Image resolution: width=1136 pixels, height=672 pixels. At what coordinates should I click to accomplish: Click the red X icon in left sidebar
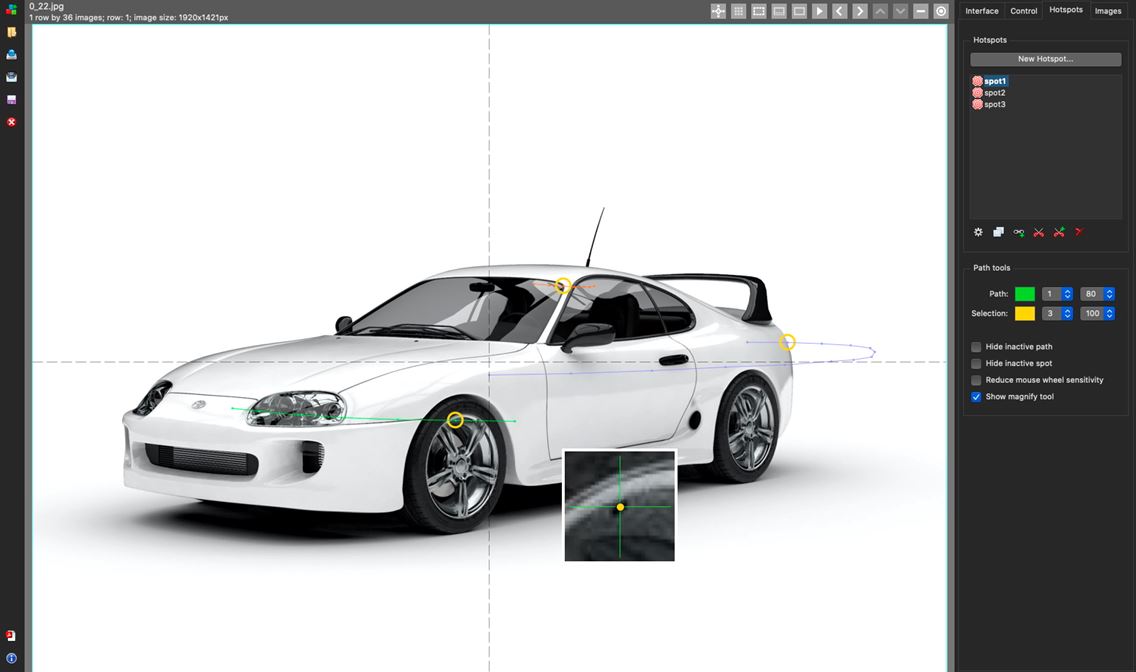point(12,122)
